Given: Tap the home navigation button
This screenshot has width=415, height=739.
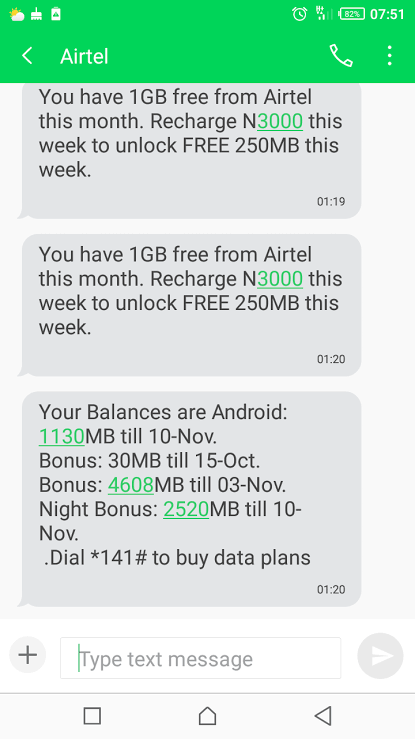Looking at the screenshot, I should pyautogui.click(x=207, y=715).
